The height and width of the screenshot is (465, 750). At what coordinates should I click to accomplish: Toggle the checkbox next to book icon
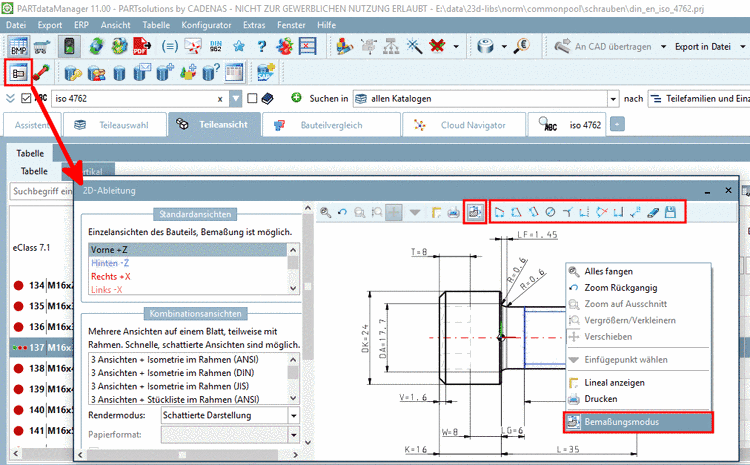tap(253, 98)
